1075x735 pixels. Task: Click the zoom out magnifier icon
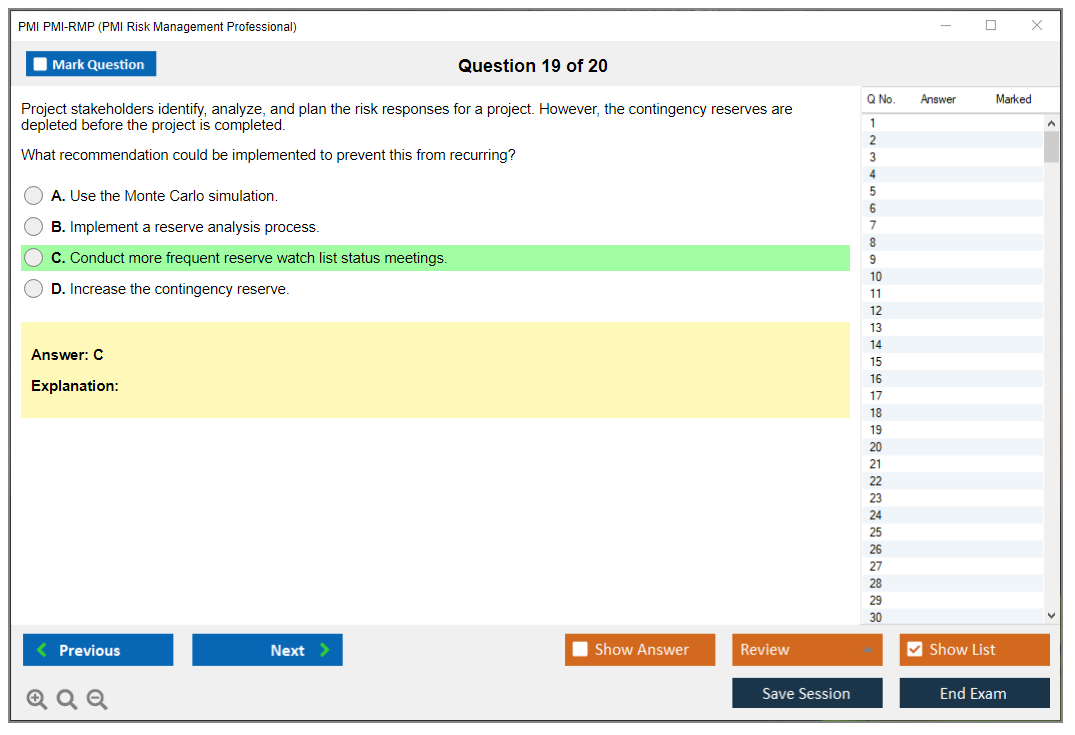tap(97, 700)
